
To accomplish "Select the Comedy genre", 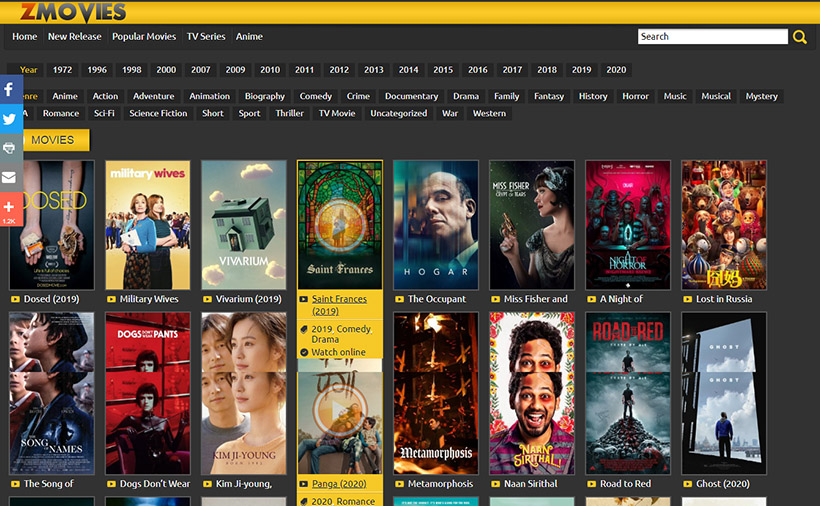I will [x=315, y=96].
